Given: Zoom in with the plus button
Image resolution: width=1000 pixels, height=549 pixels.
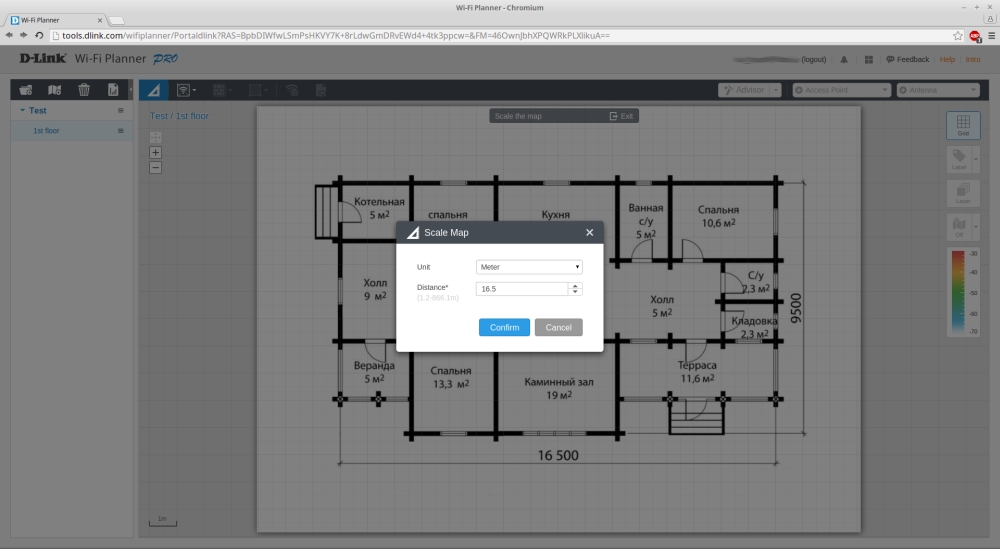Looking at the screenshot, I should pyautogui.click(x=155, y=152).
